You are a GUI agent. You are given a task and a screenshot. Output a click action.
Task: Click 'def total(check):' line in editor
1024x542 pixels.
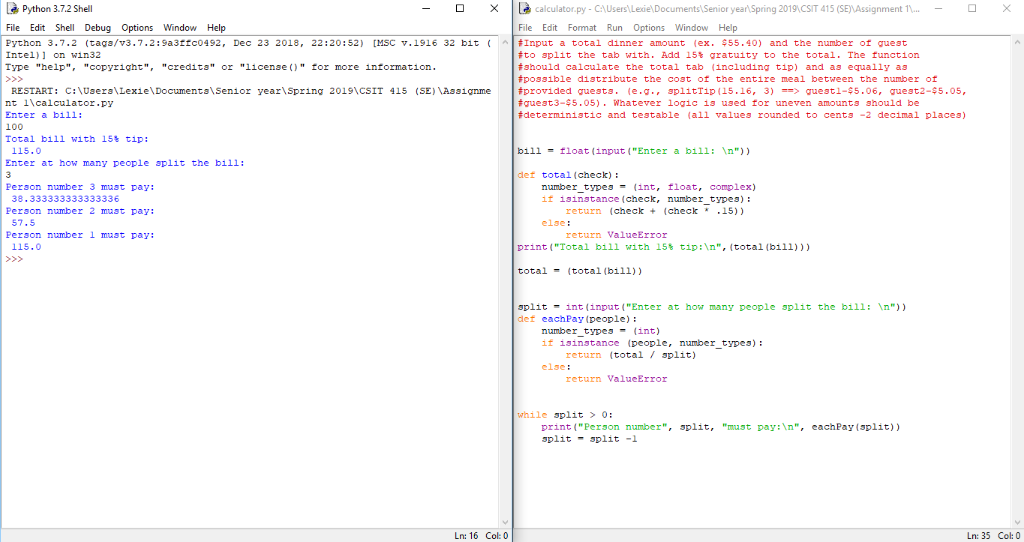tap(568, 175)
